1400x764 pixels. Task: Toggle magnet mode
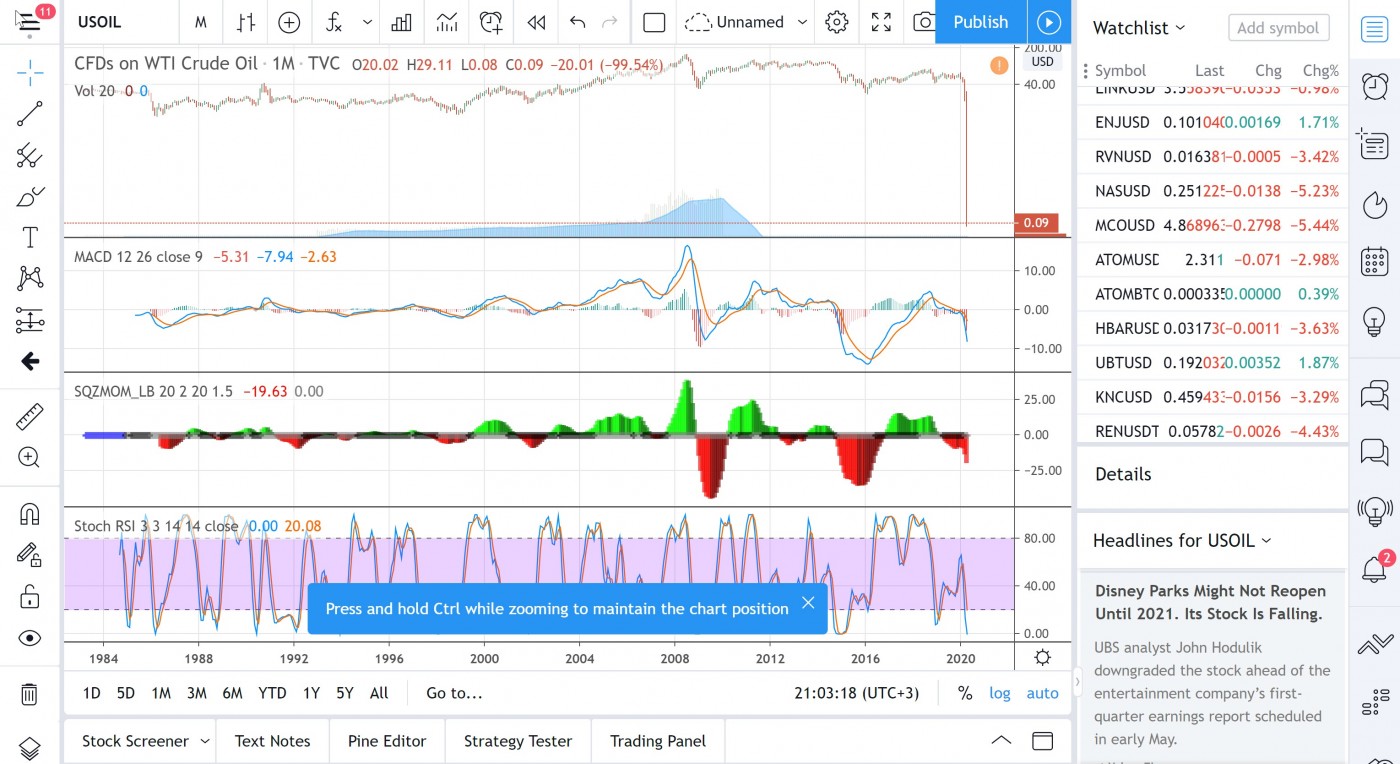30,514
